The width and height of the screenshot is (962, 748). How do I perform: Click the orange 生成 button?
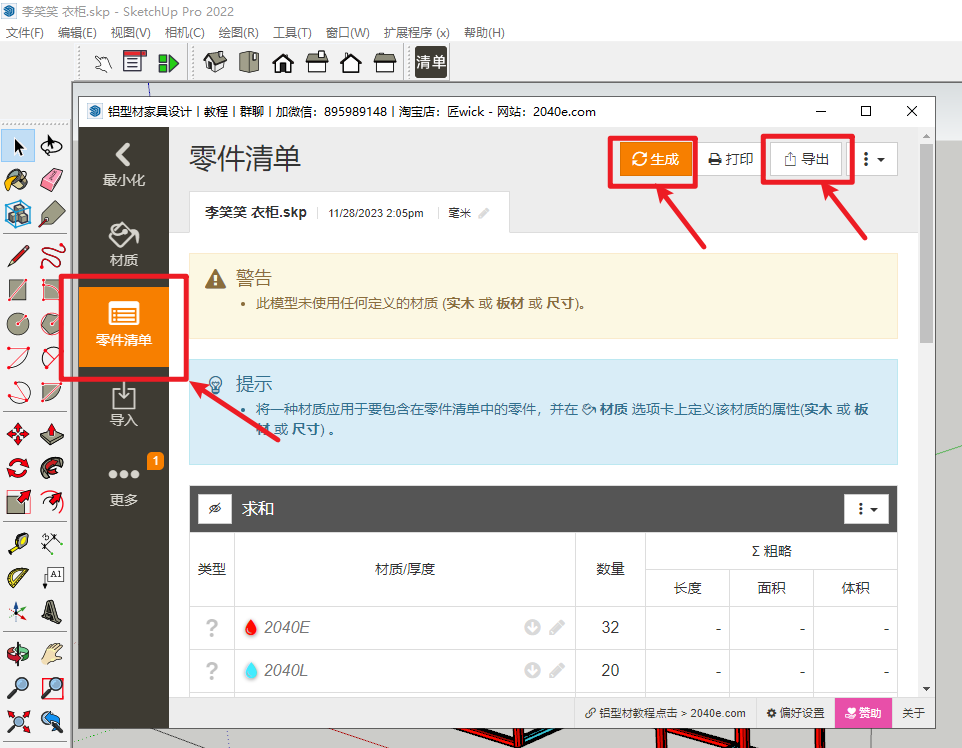pos(656,159)
